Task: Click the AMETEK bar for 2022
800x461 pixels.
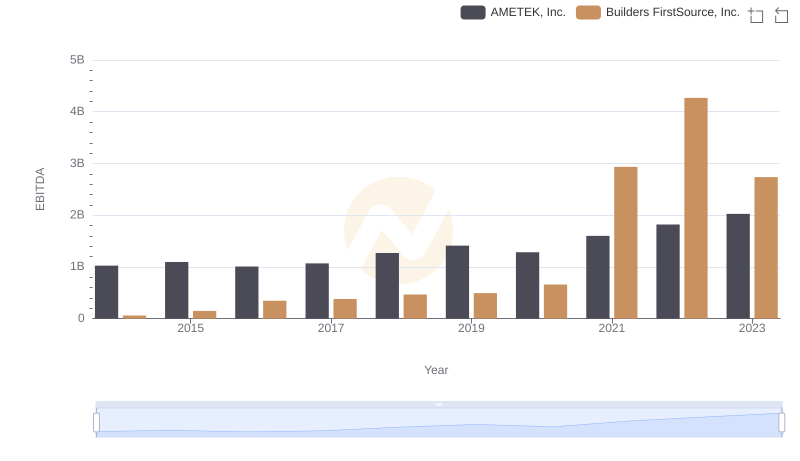Action: point(668,271)
